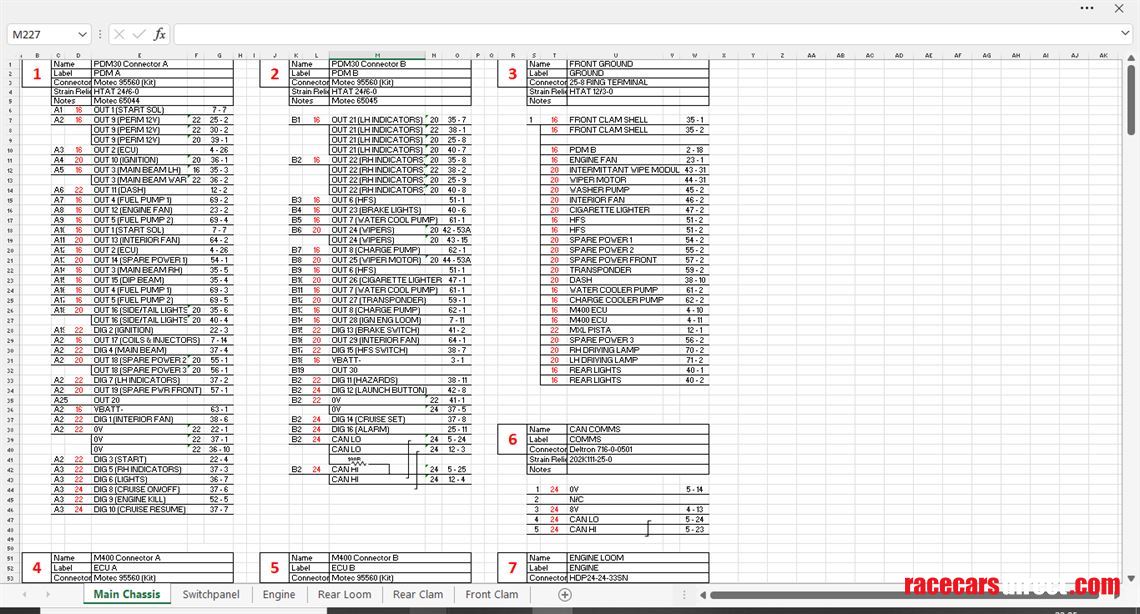1140x614 pixels.
Task: Click the Insert Function fx icon
Action: (159, 34)
